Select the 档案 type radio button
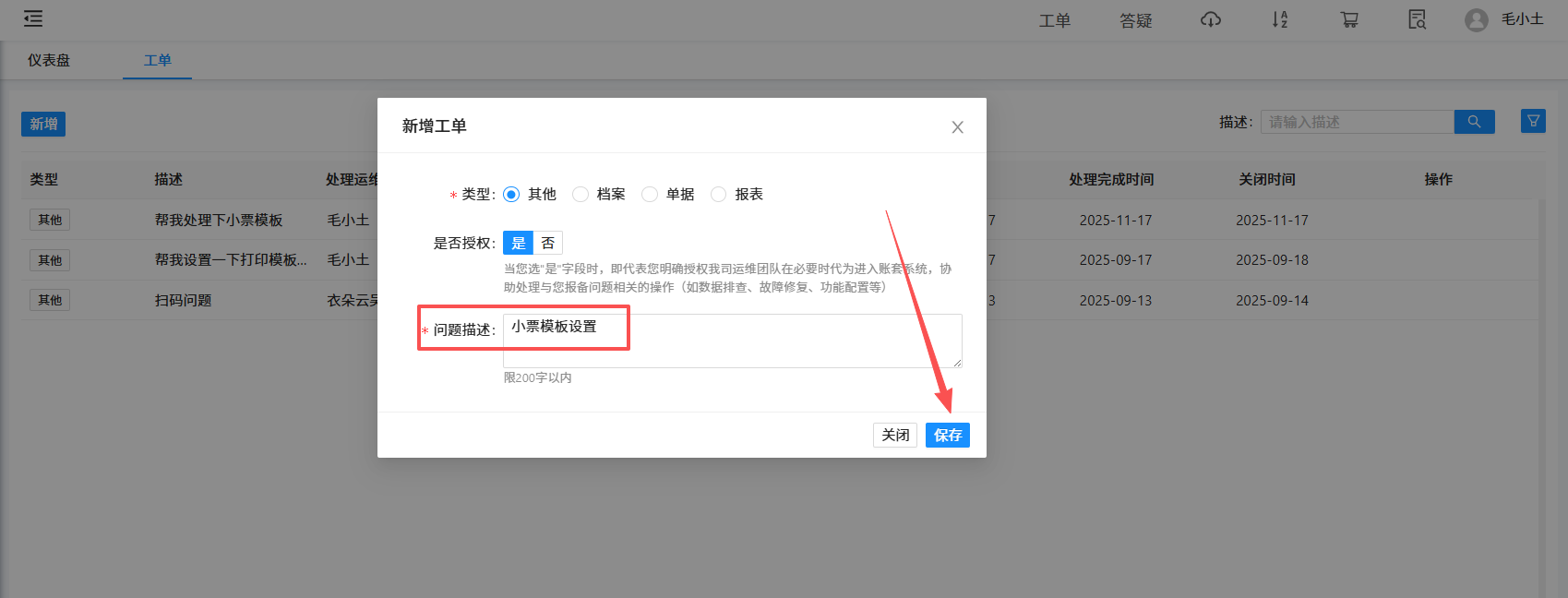 (x=581, y=194)
